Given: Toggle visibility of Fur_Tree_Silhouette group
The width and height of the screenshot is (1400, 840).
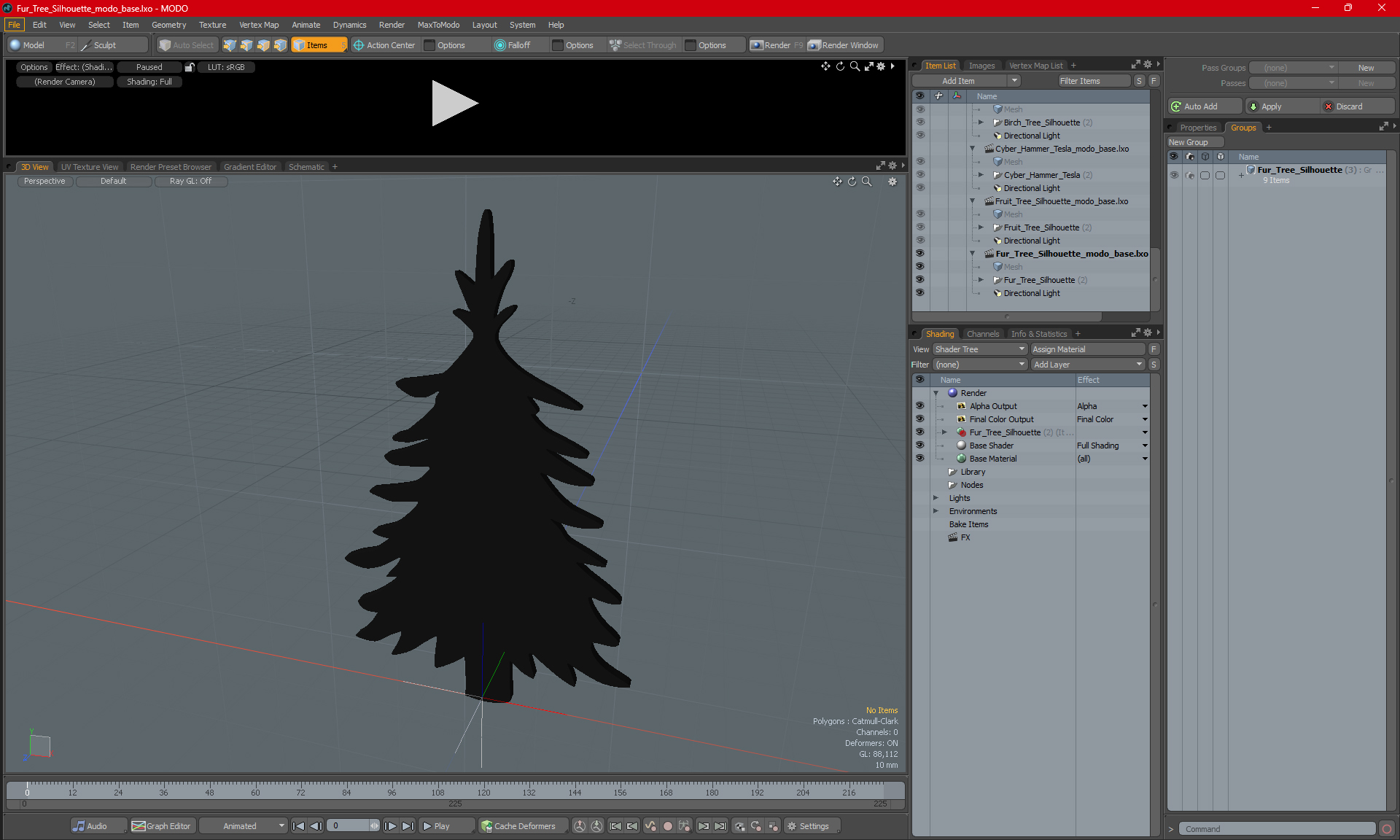Looking at the screenshot, I should pos(1174,175).
